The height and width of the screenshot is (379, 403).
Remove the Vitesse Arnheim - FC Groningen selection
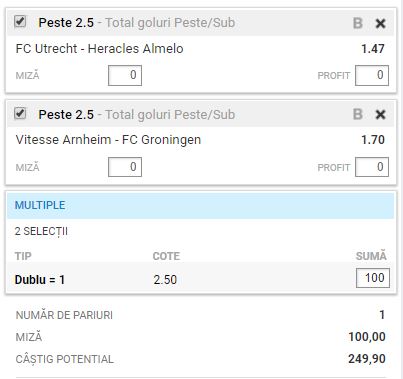pyautogui.click(x=380, y=115)
